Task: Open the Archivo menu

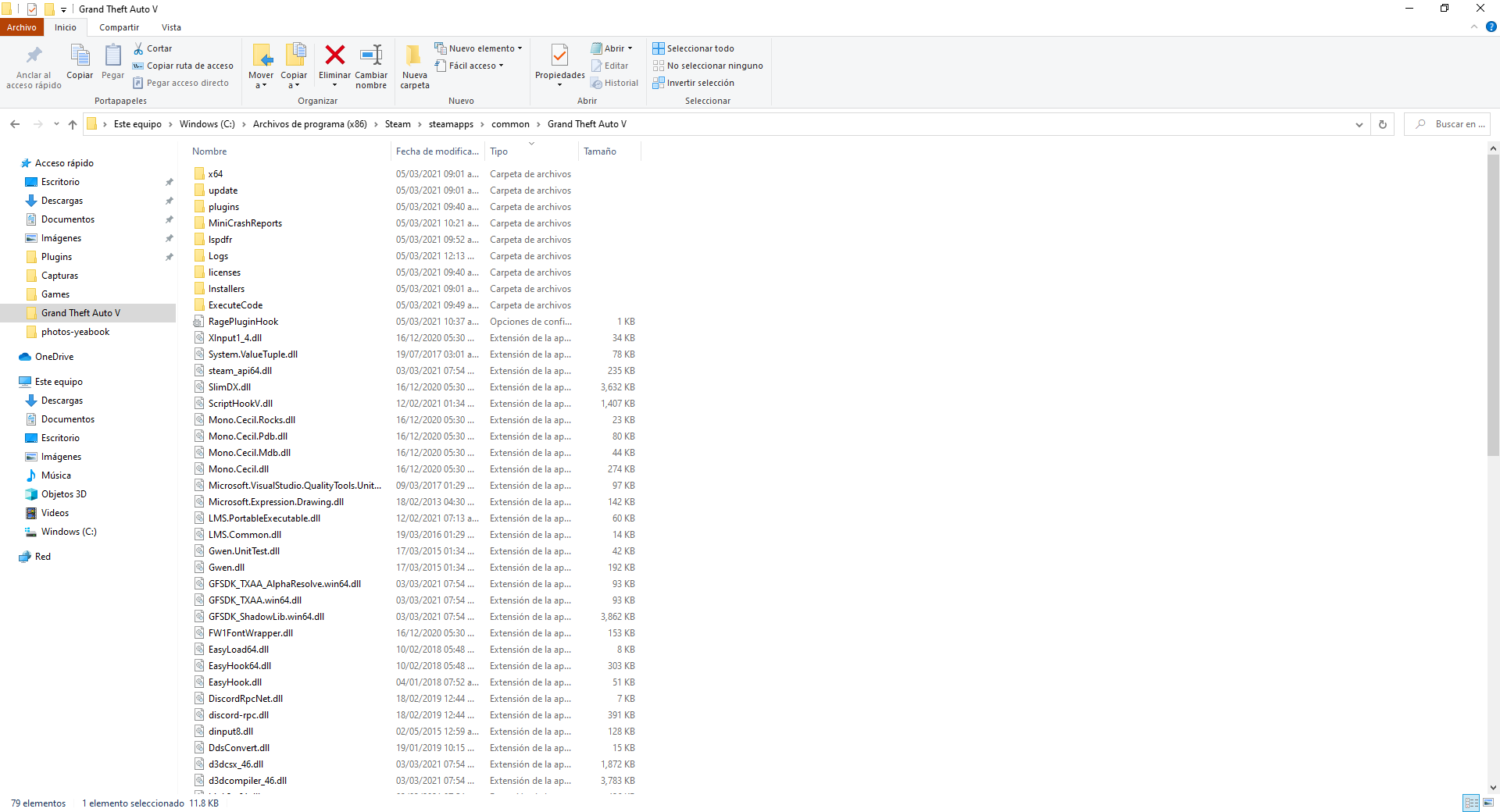Action: pyautogui.click(x=21, y=27)
